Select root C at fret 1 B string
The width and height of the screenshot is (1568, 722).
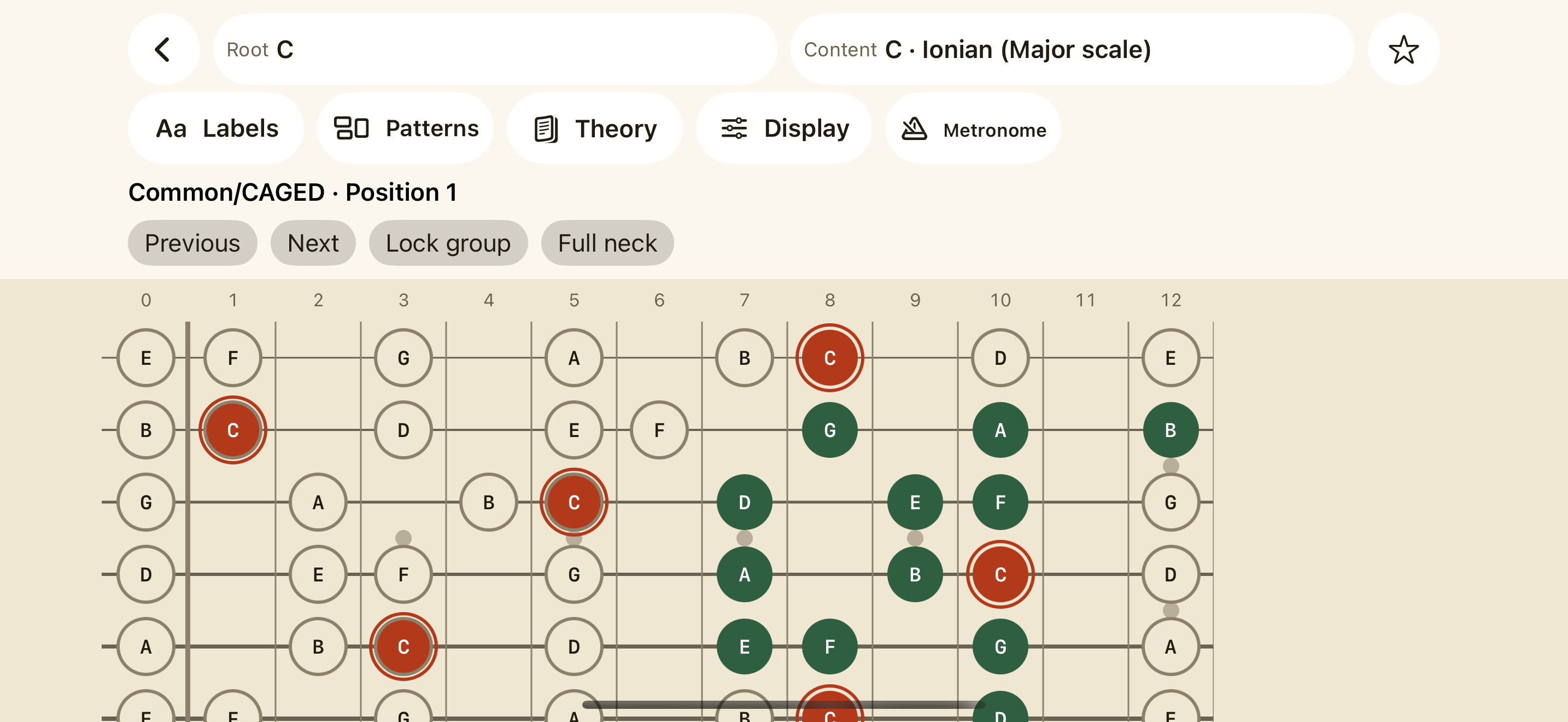(232, 430)
